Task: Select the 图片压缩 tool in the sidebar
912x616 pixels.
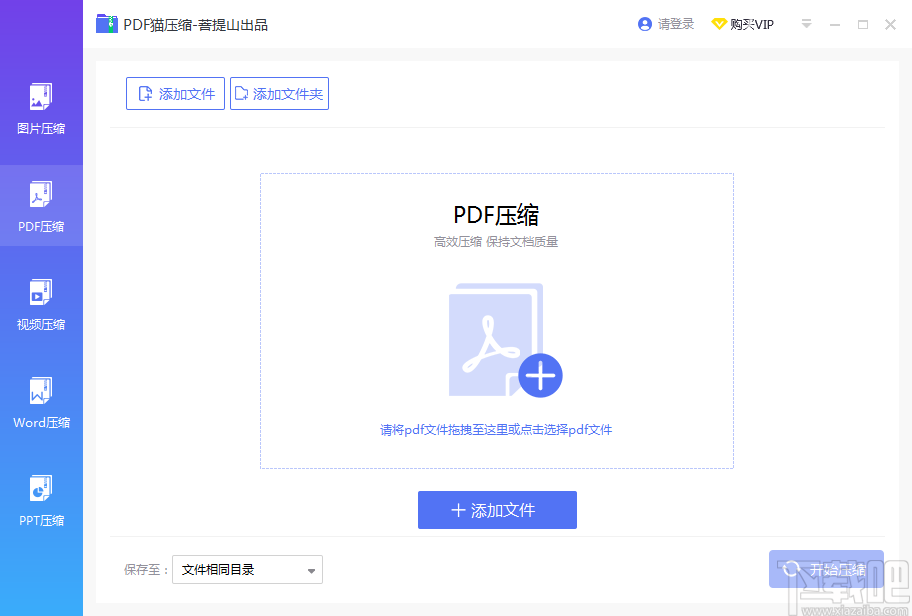Action: click(x=41, y=108)
